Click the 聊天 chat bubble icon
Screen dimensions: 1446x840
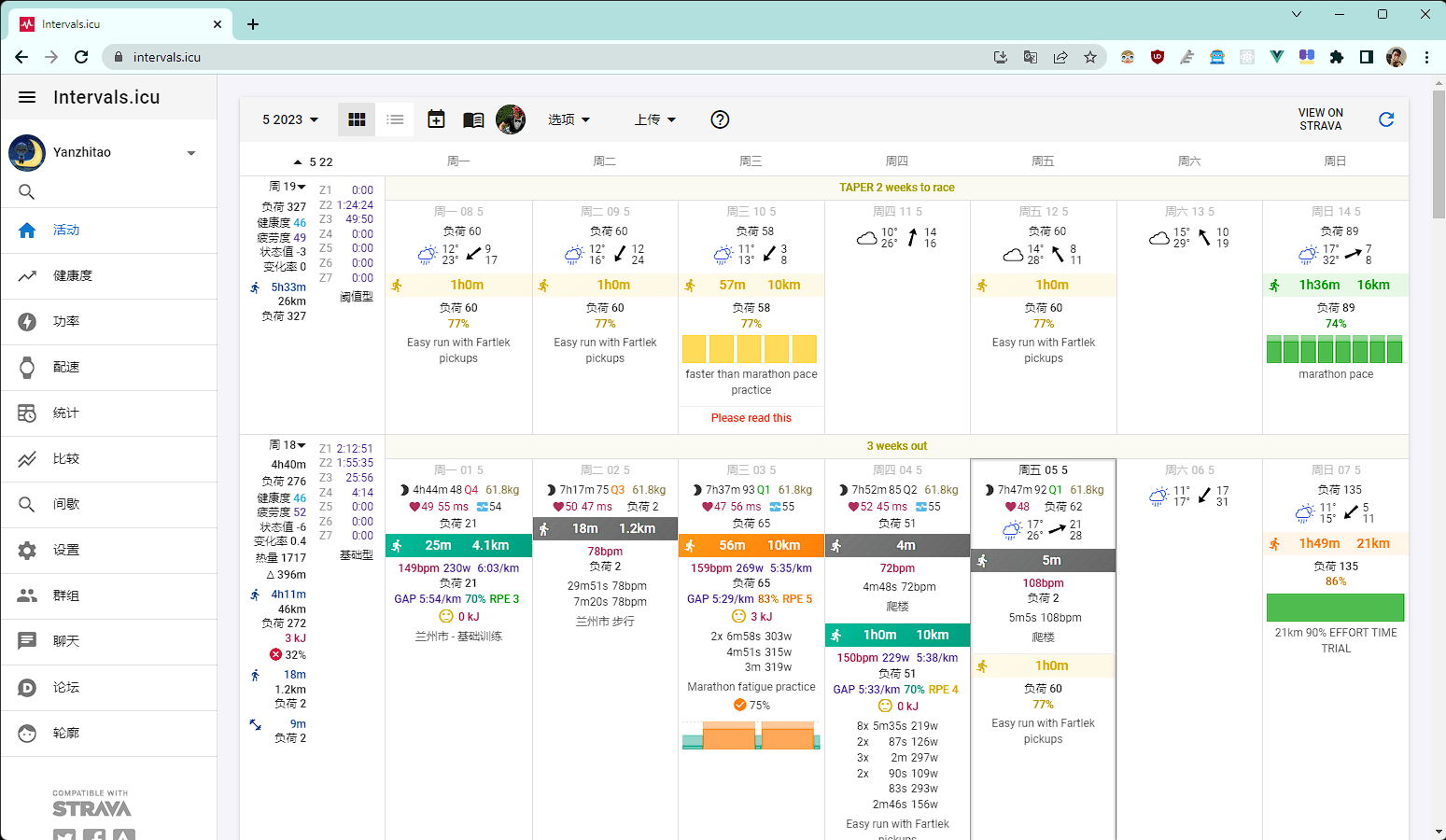coord(27,641)
